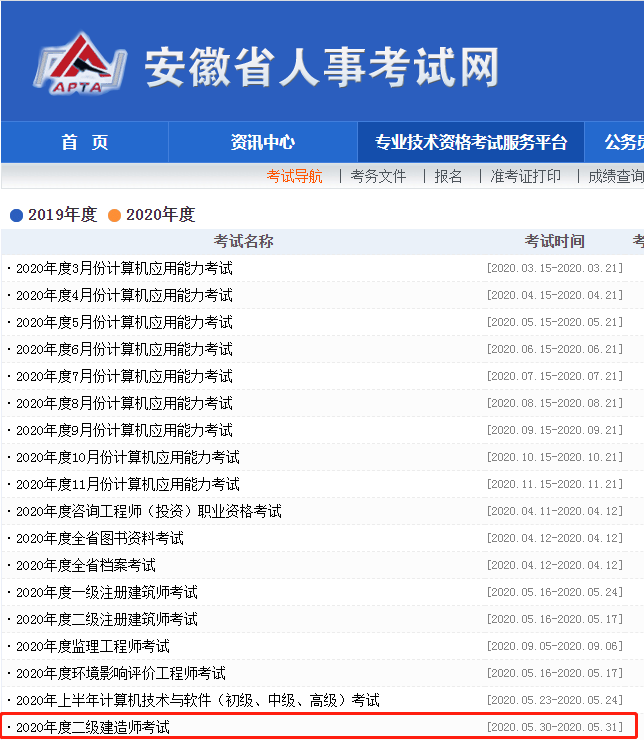Image resolution: width=644 pixels, height=740 pixels.
Task: Open 2020年度3月份计算机应用能力考试 link
Action: (124, 268)
